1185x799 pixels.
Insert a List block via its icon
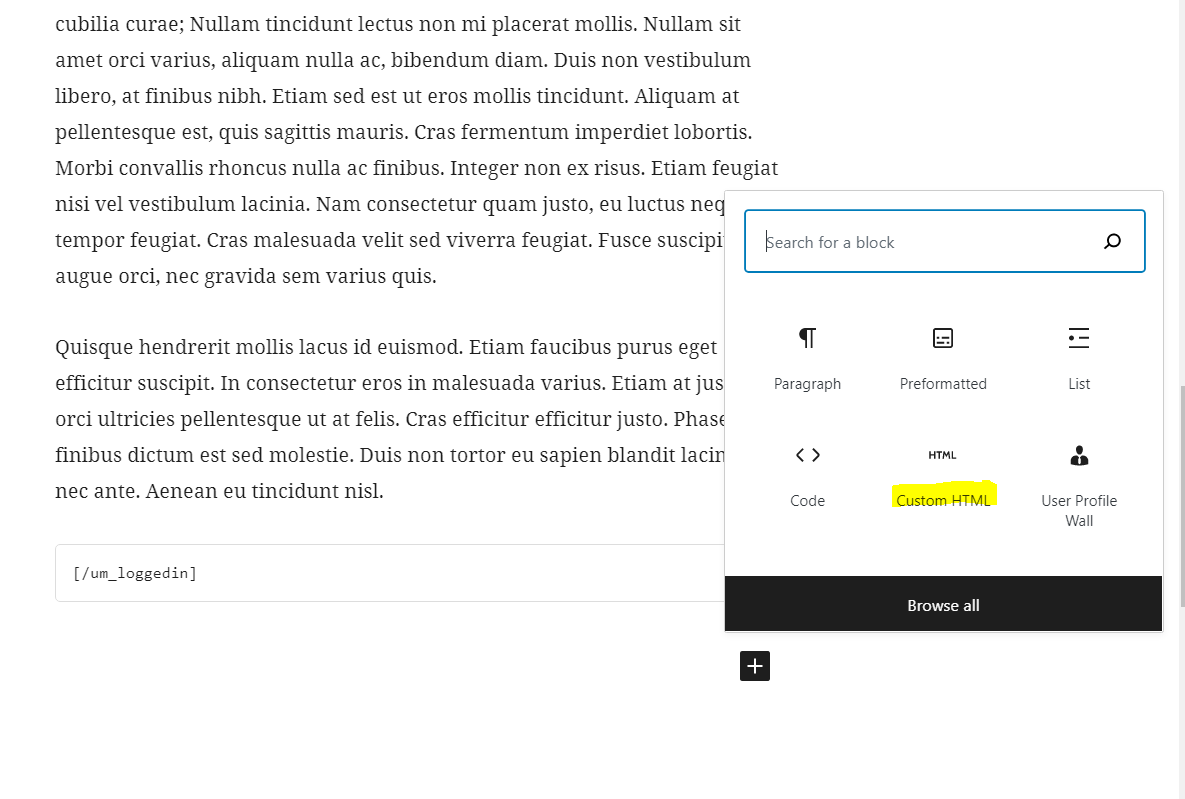pyautogui.click(x=1078, y=338)
